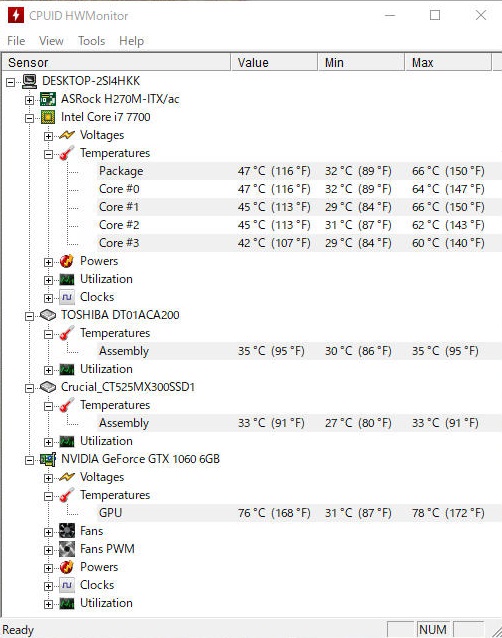This screenshot has height=638, width=502.
Task: Click the Value column header
Action: (274, 63)
